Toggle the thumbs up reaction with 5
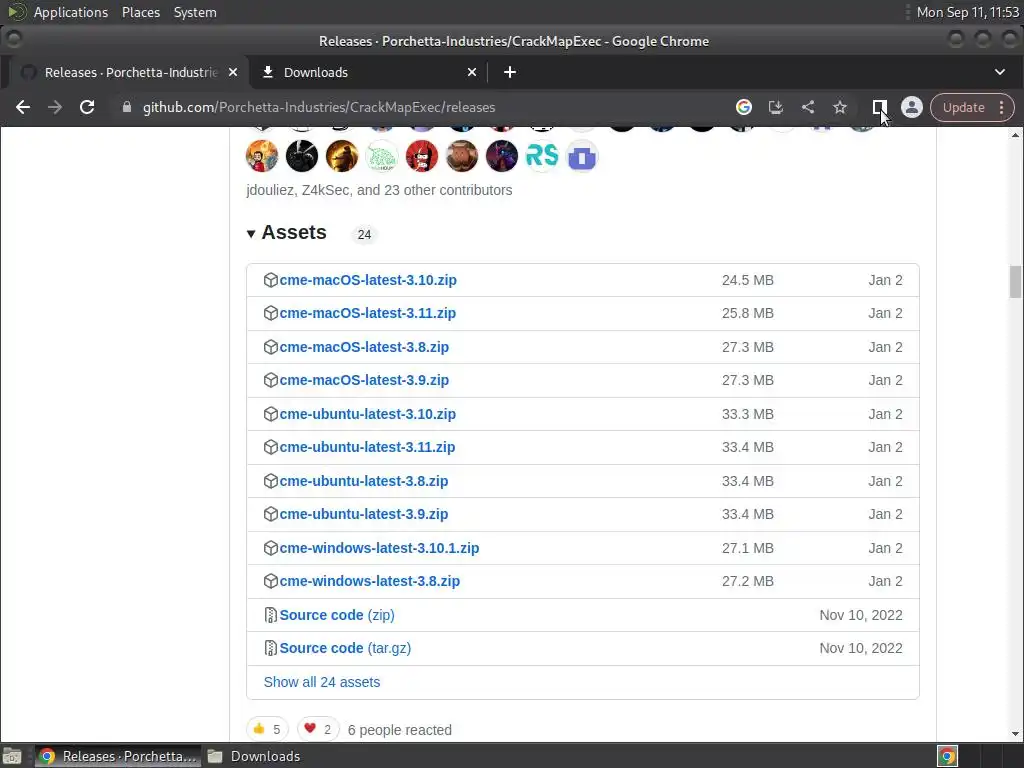This screenshot has height=768, width=1024. coord(267,729)
